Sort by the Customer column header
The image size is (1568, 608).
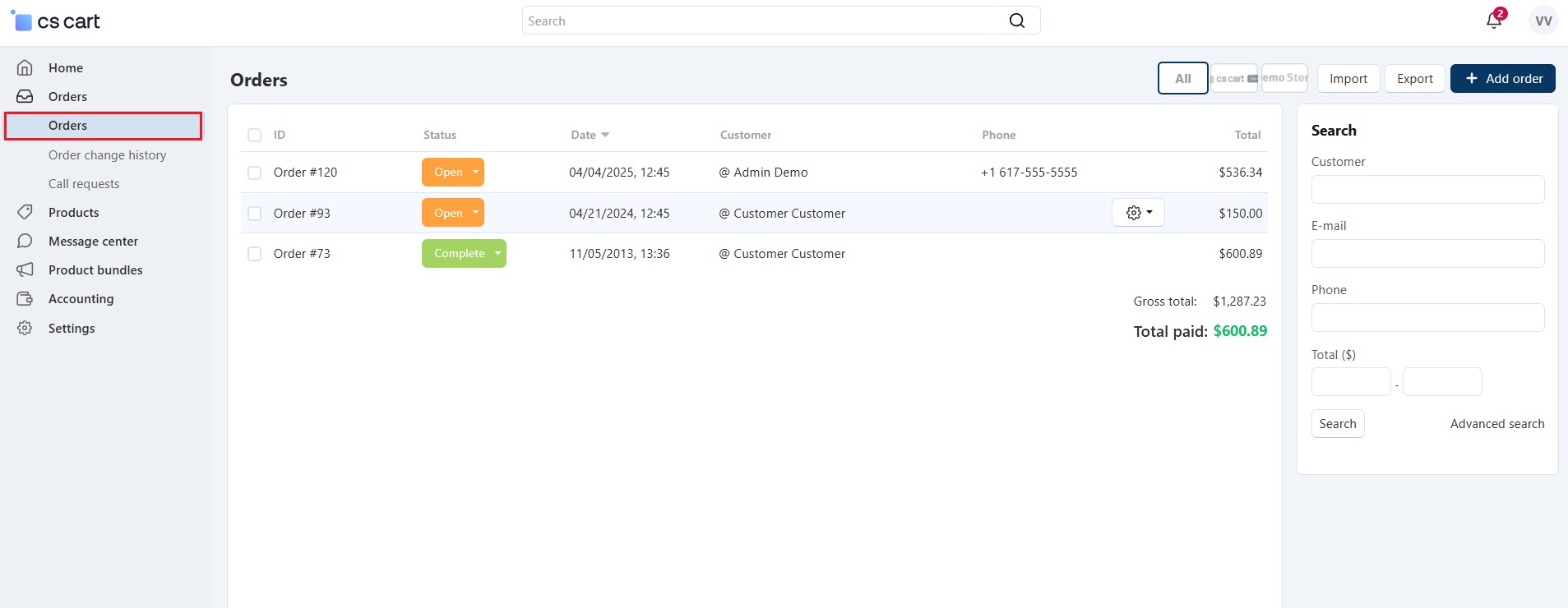point(746,135)
